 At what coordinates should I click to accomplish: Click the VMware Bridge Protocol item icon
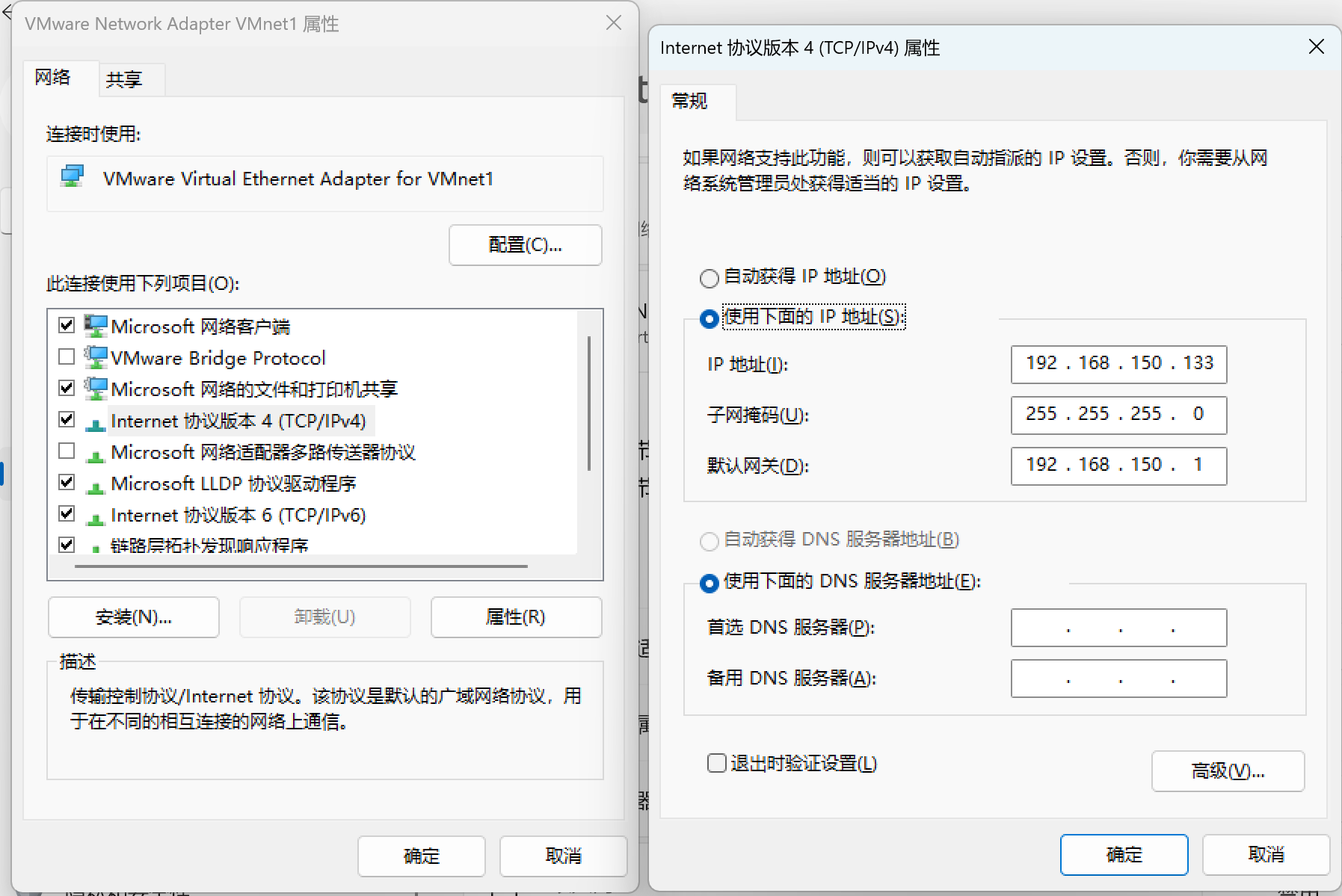click(x=95, y=358)
